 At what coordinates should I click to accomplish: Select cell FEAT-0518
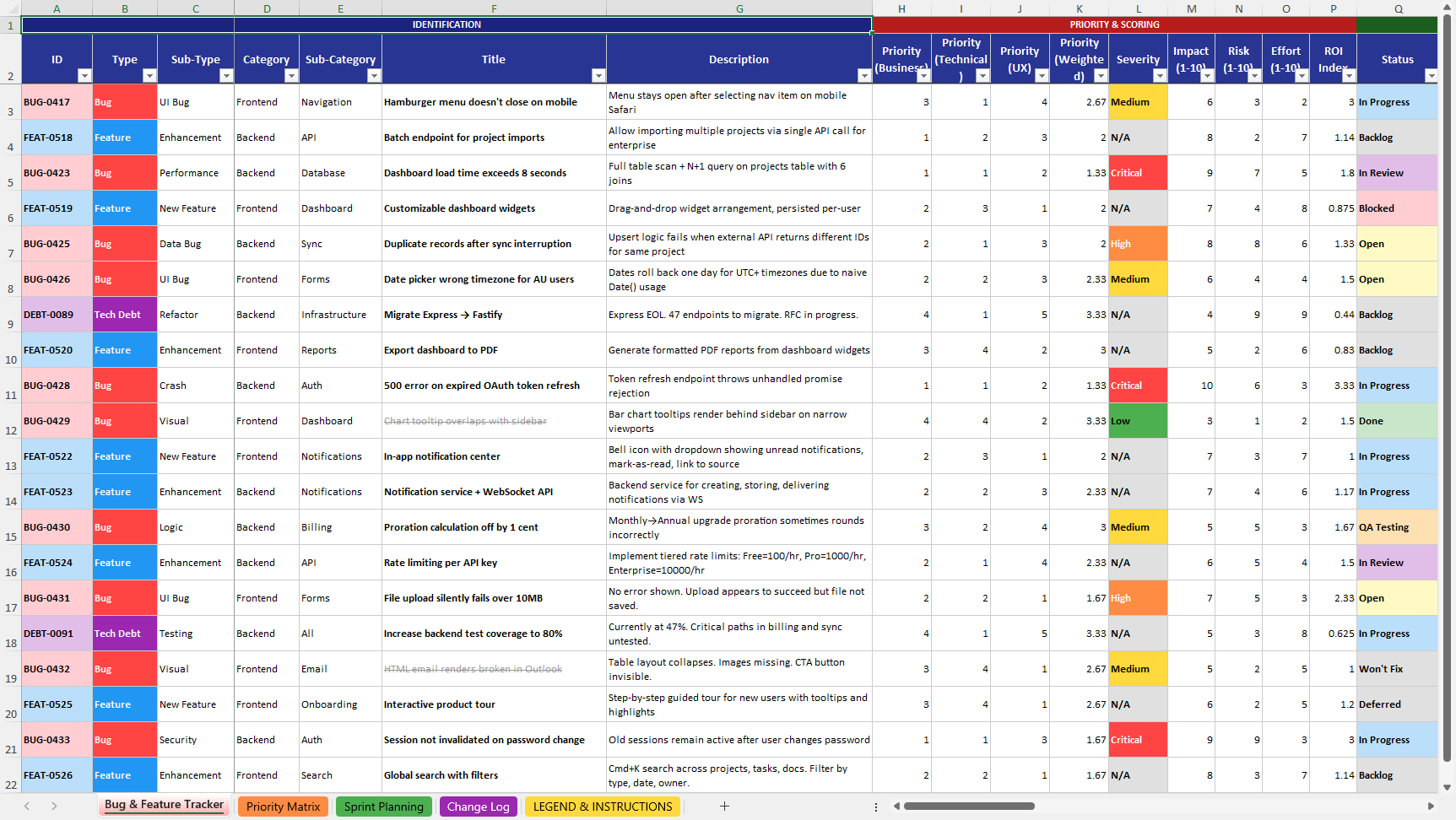[57, 138]
